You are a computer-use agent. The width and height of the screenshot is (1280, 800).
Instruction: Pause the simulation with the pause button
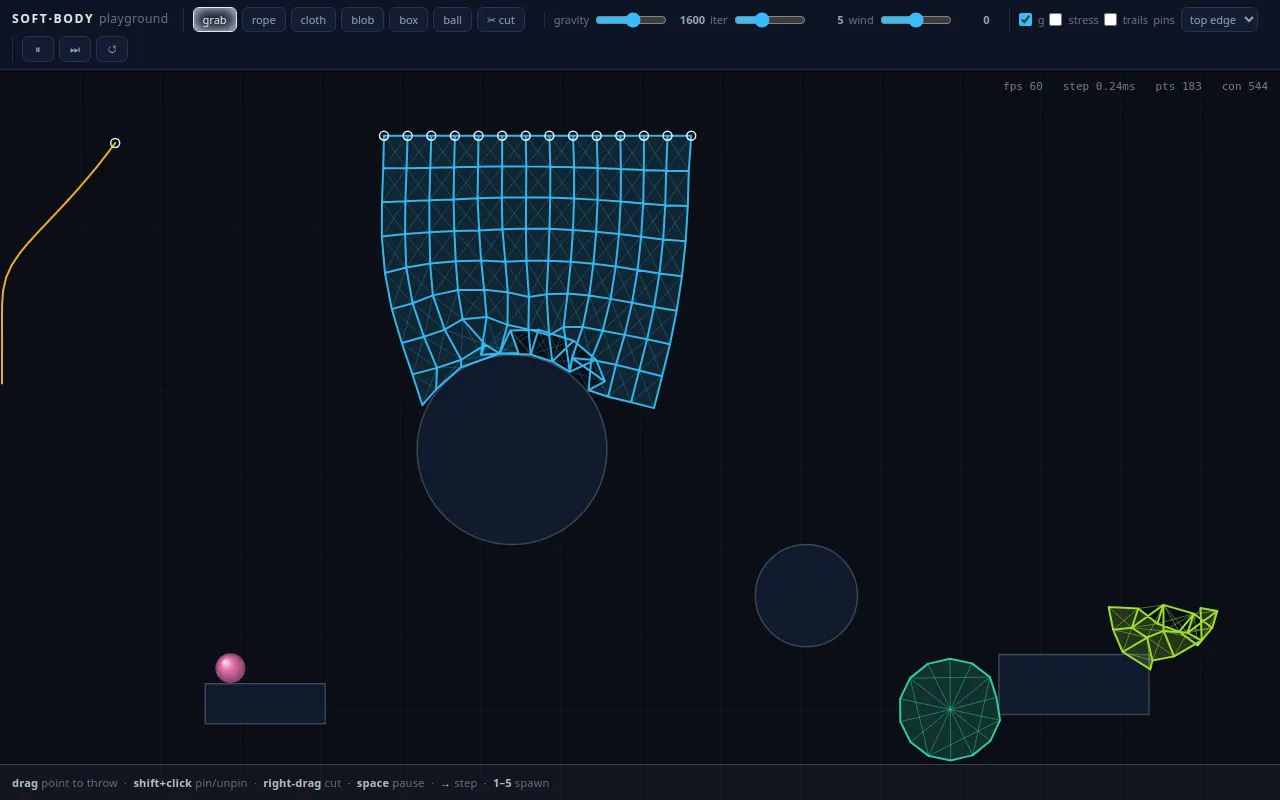tap(38, 49)
